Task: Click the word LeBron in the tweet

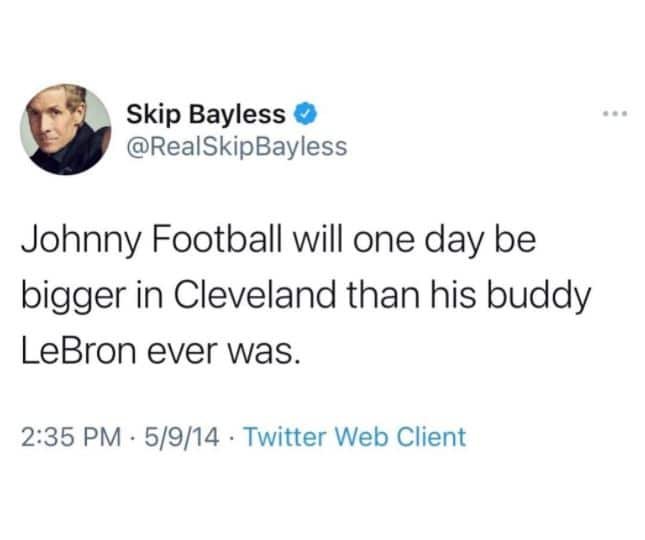Action: 79,351
